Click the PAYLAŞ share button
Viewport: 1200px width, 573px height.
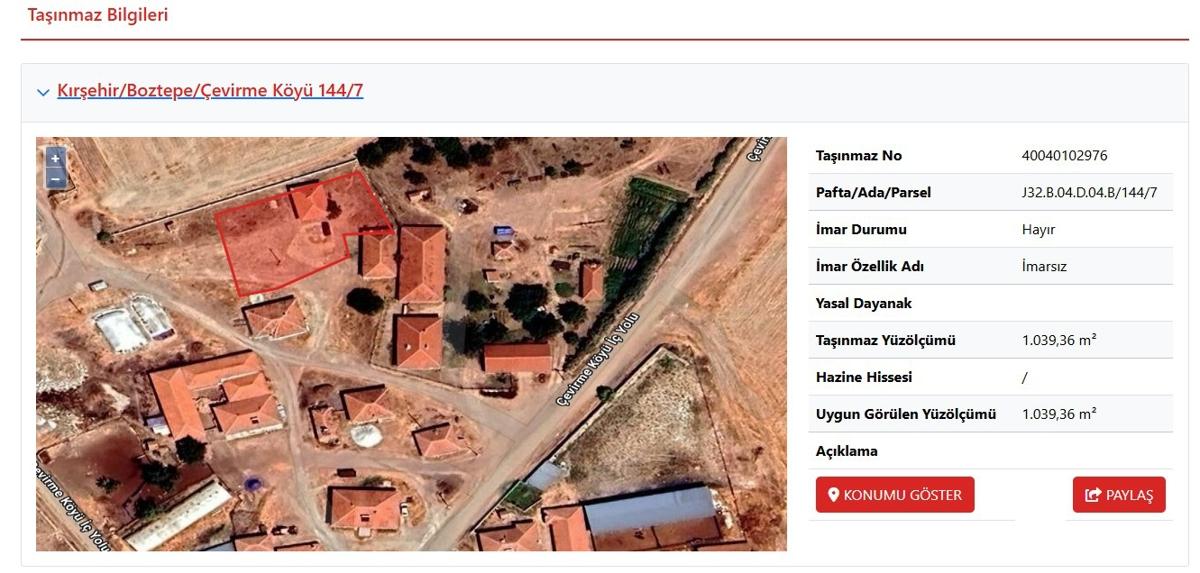coord(1119,494)
